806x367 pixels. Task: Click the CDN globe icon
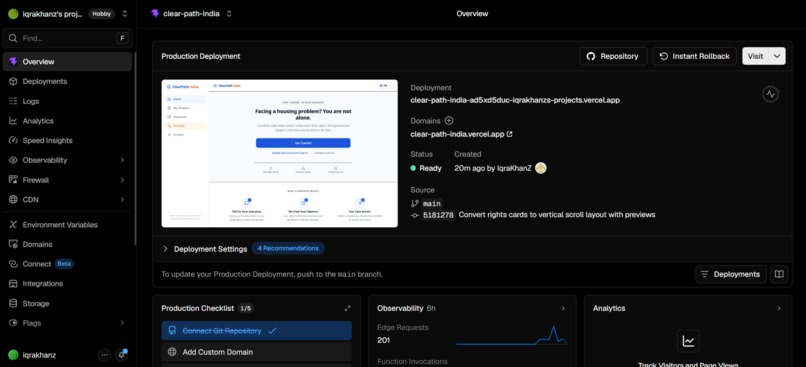13,199
